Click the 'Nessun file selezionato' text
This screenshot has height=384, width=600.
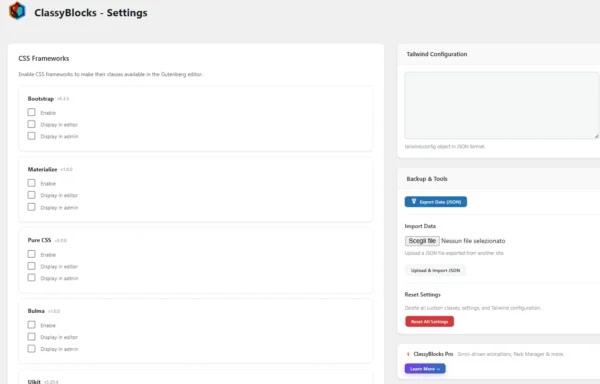[x=473, y=241]
